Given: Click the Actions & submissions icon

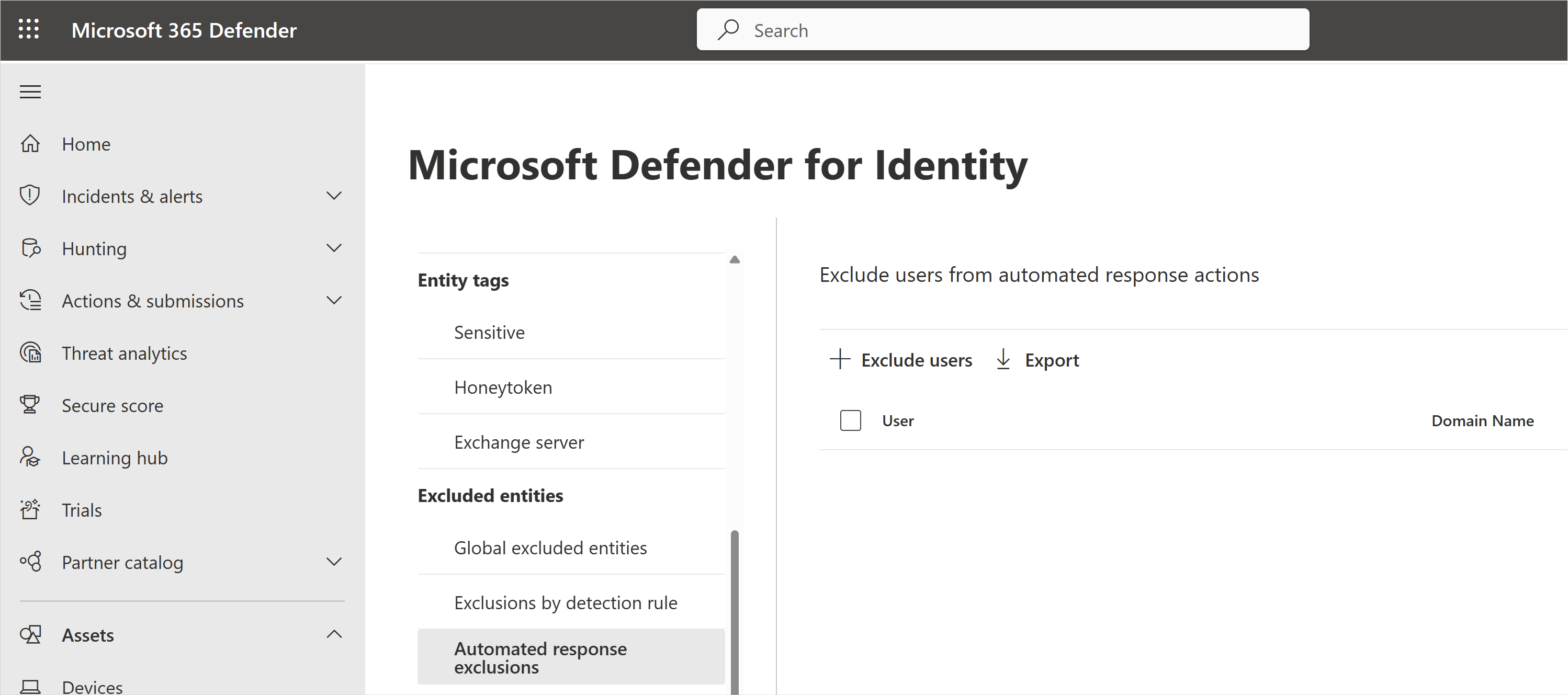Looking at the screenshot, I should [x=30, y=300].
